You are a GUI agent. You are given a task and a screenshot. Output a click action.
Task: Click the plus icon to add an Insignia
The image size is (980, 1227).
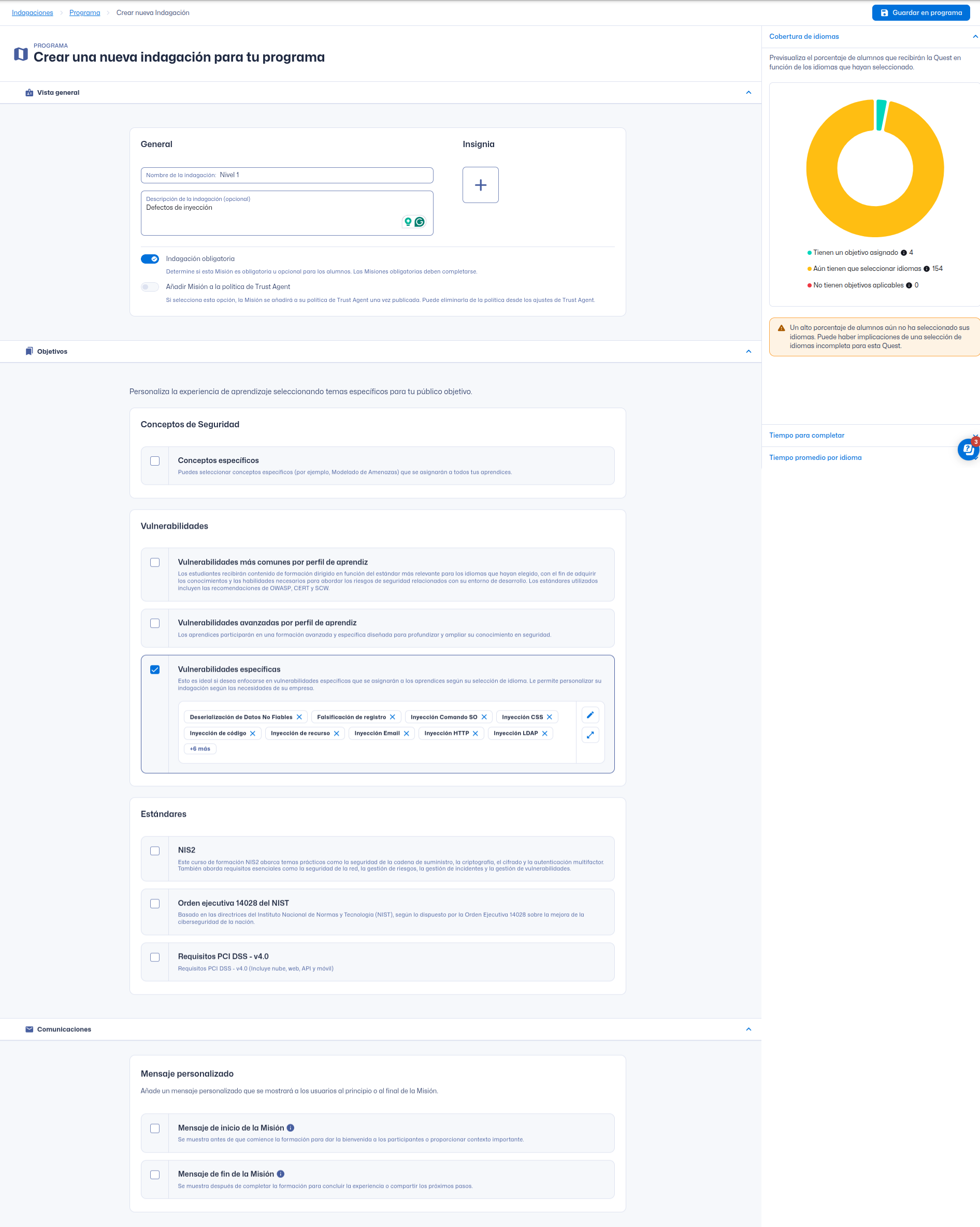click(480, 185)
